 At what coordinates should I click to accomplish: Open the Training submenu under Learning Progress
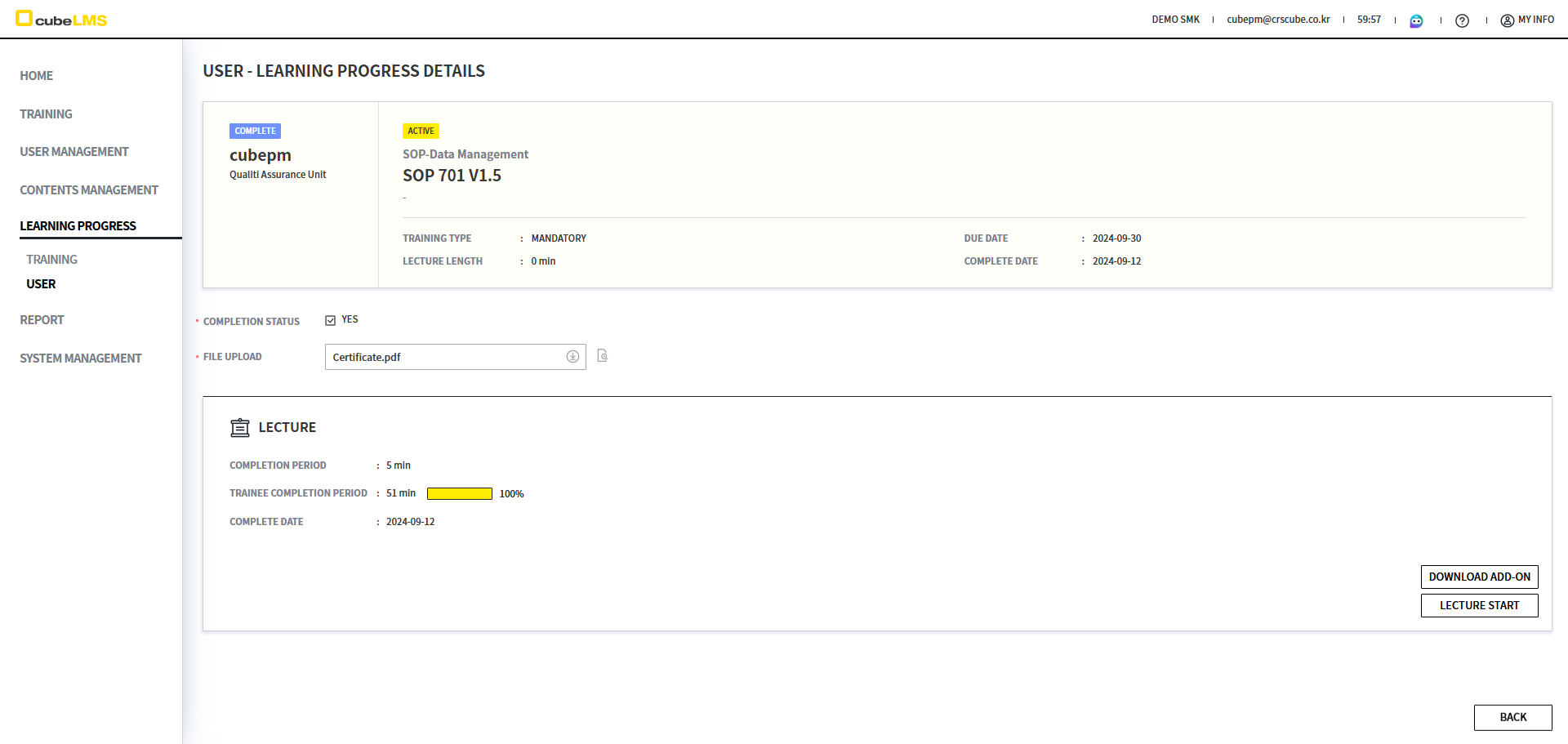[x=51, y=260]
